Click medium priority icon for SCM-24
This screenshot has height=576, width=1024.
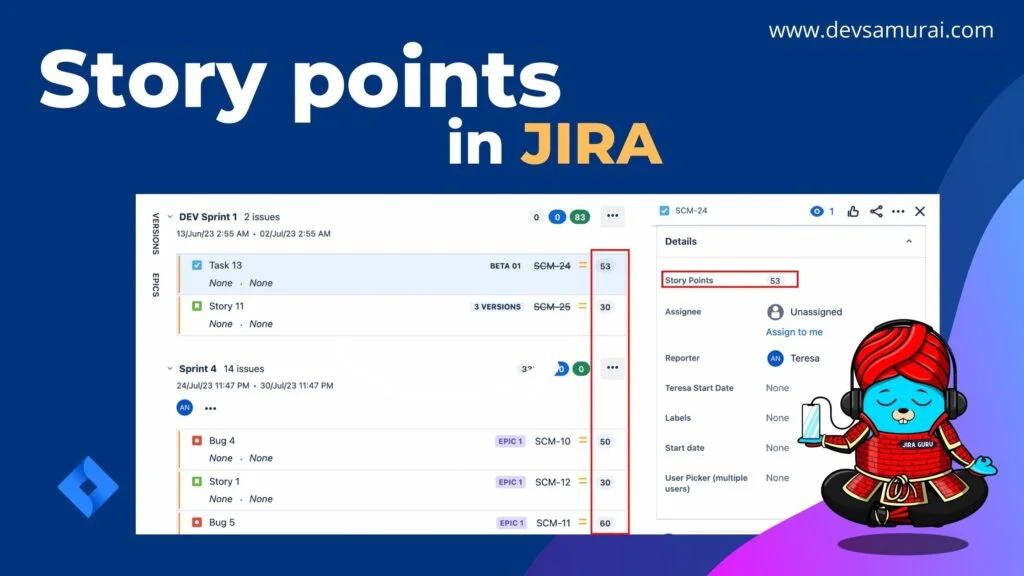[583, 265]
